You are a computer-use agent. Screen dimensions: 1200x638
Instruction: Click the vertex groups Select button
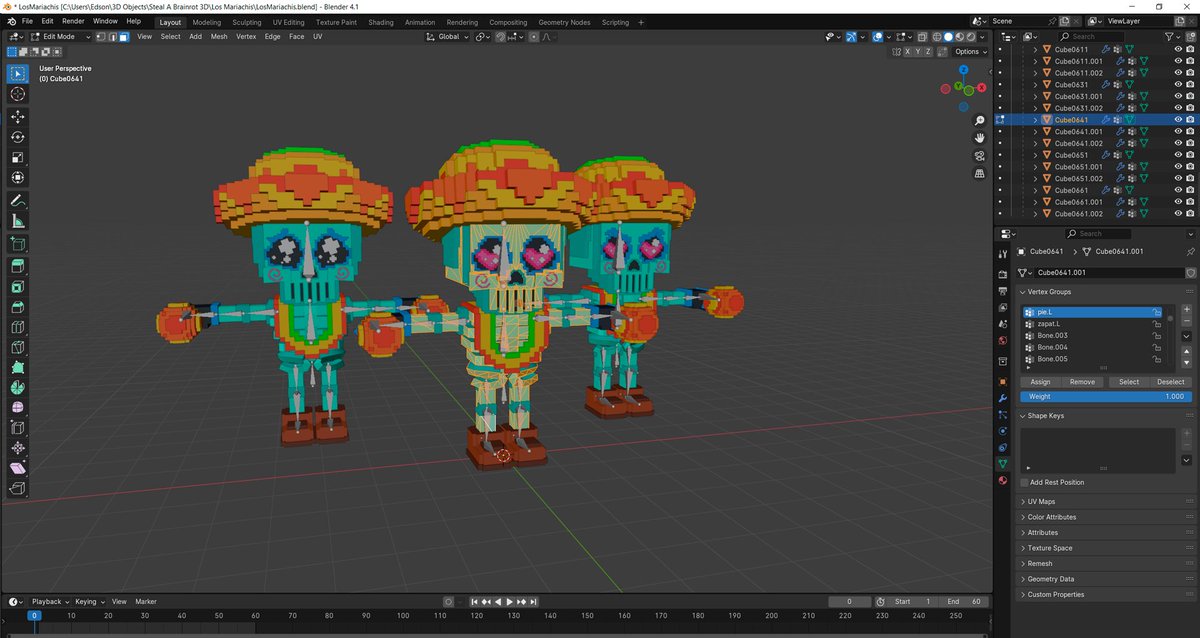tap(1128, 382)
